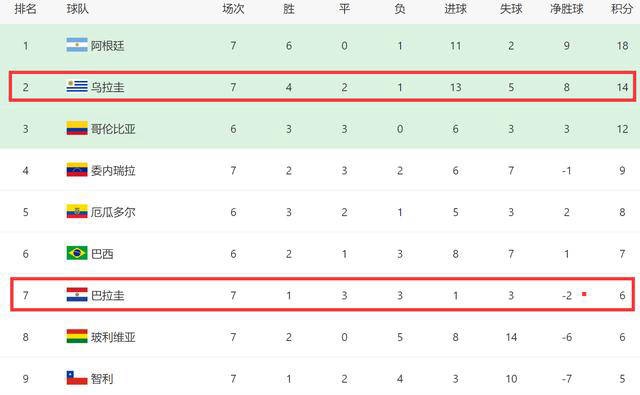Click the red dot in 巴拉圭 row

point(584,294)
